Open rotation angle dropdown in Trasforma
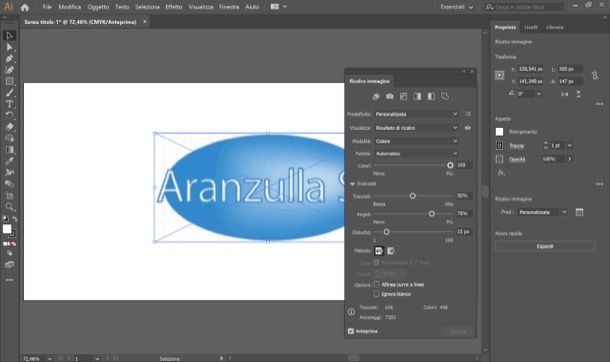 (x=539, y=94)
